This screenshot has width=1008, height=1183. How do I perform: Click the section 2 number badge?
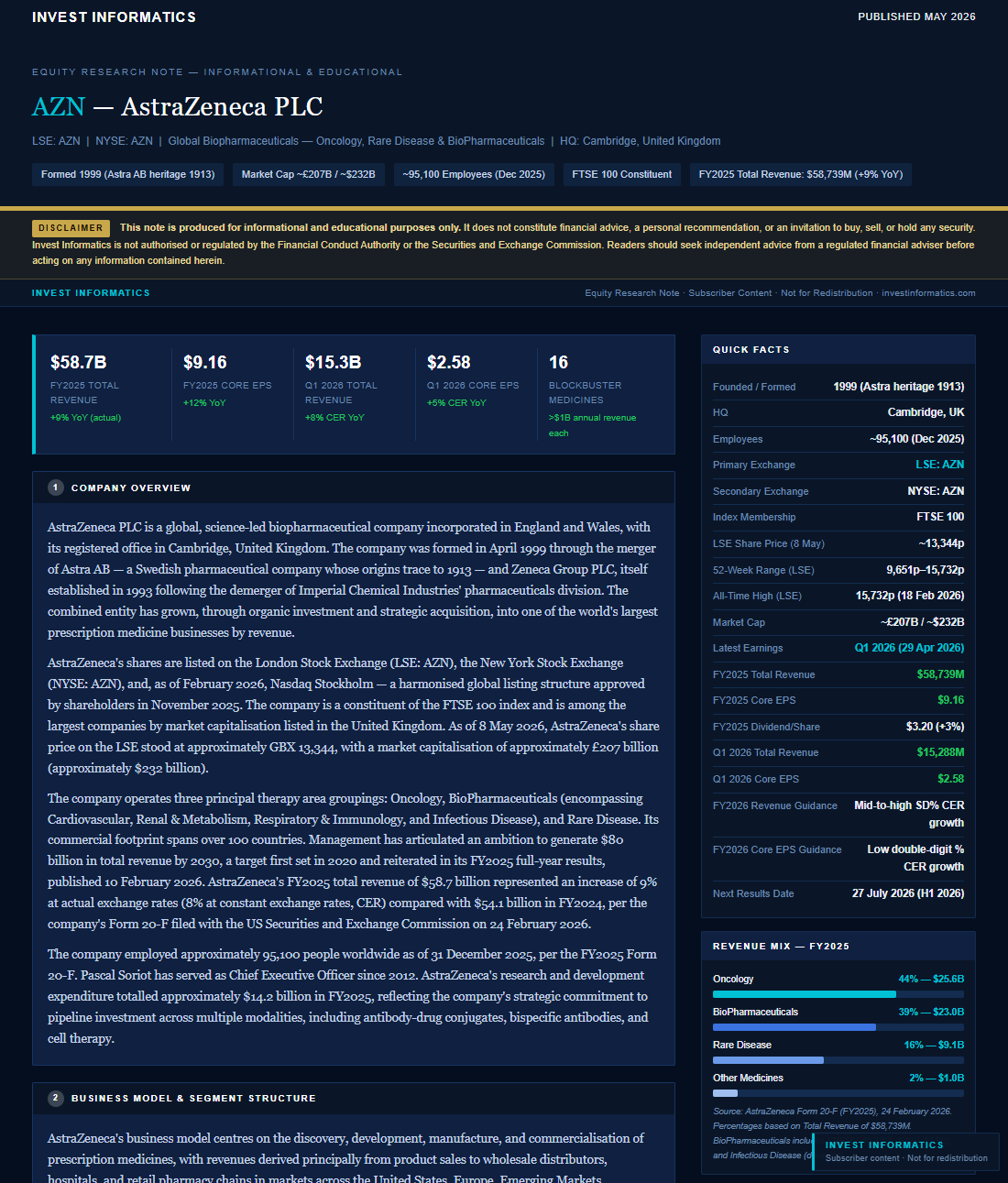pyautogui.click(x=56, y=1098)
